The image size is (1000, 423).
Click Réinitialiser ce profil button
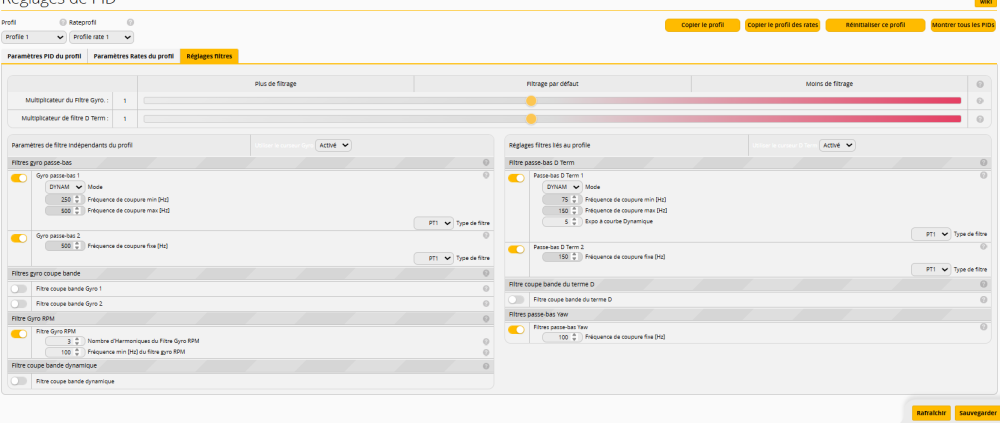point(875,25)
